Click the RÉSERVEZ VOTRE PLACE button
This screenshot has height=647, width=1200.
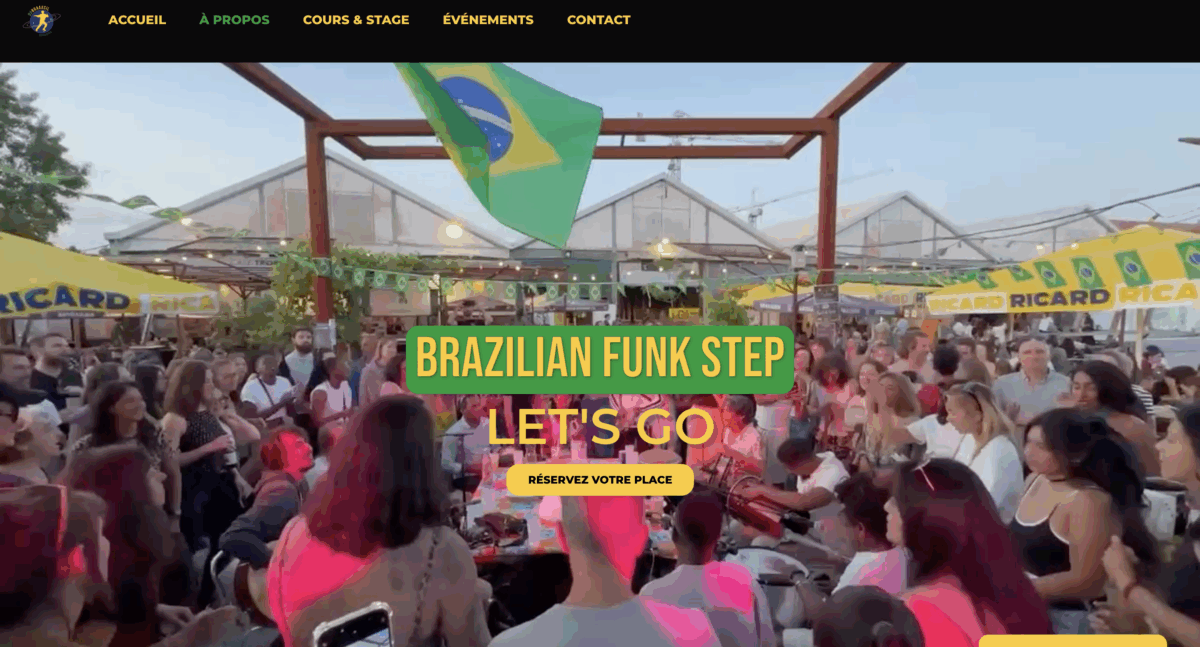[x=600, y=480]
